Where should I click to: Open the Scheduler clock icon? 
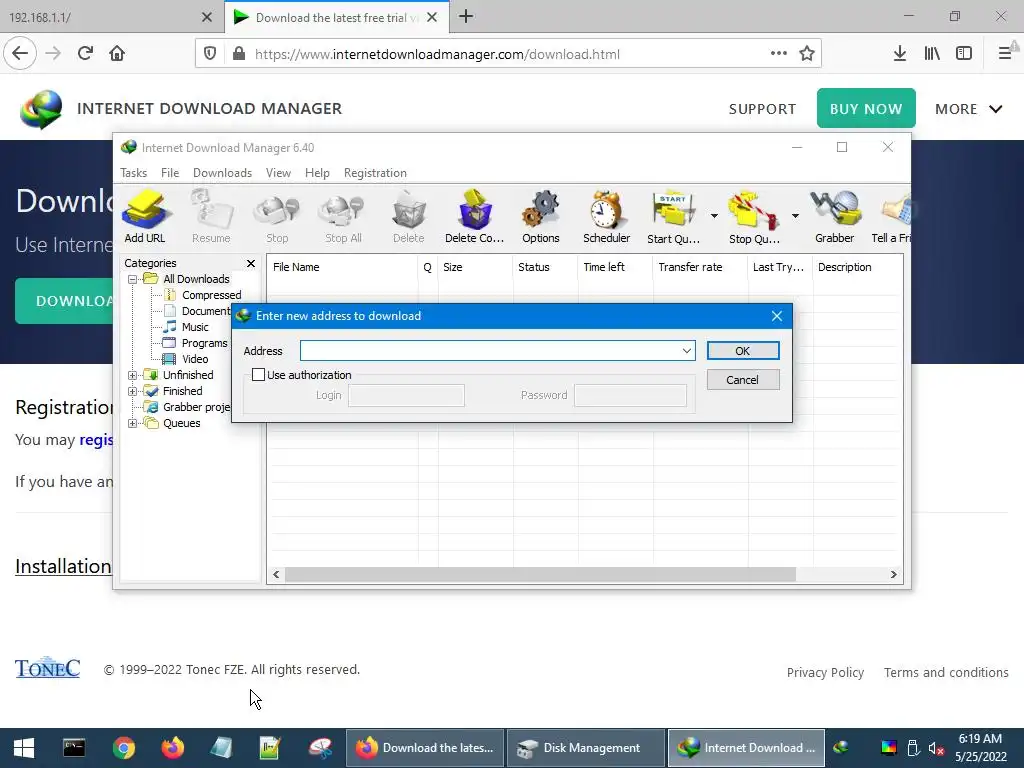coord(607,216)
